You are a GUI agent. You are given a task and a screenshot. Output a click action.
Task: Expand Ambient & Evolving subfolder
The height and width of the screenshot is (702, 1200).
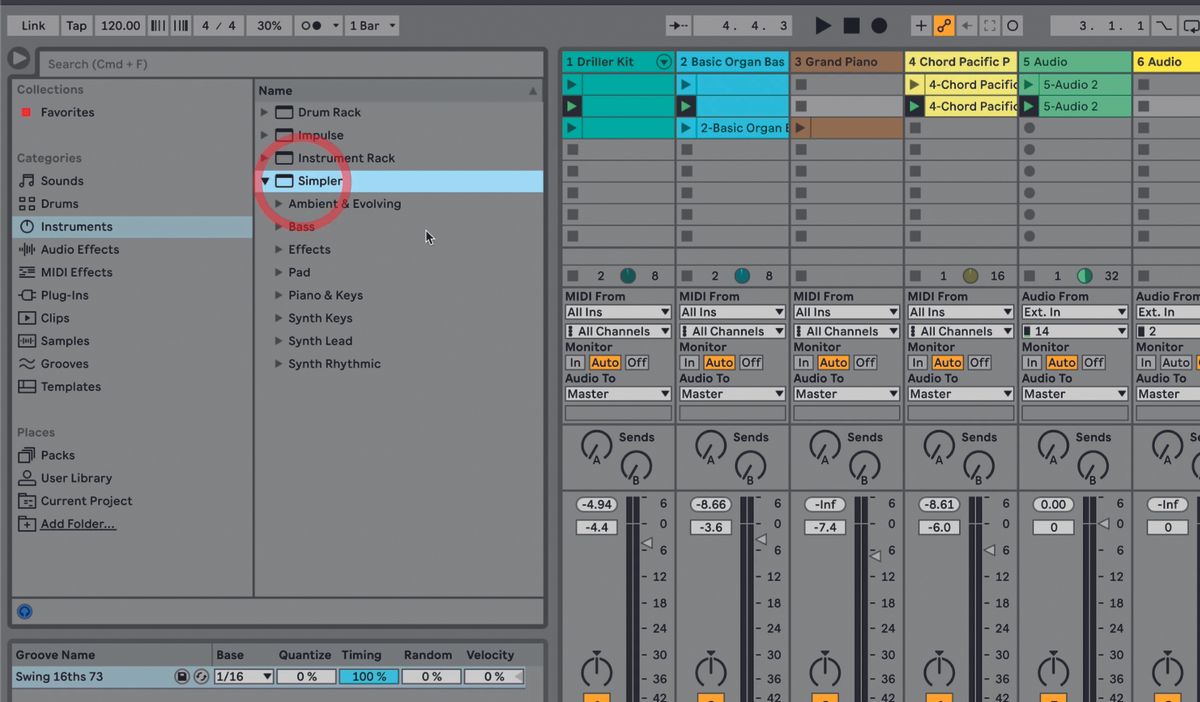280,204
